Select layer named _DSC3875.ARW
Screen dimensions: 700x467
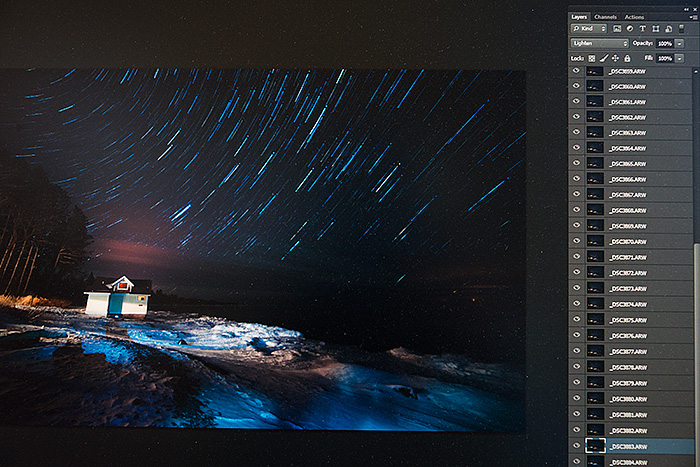[628, 320]
